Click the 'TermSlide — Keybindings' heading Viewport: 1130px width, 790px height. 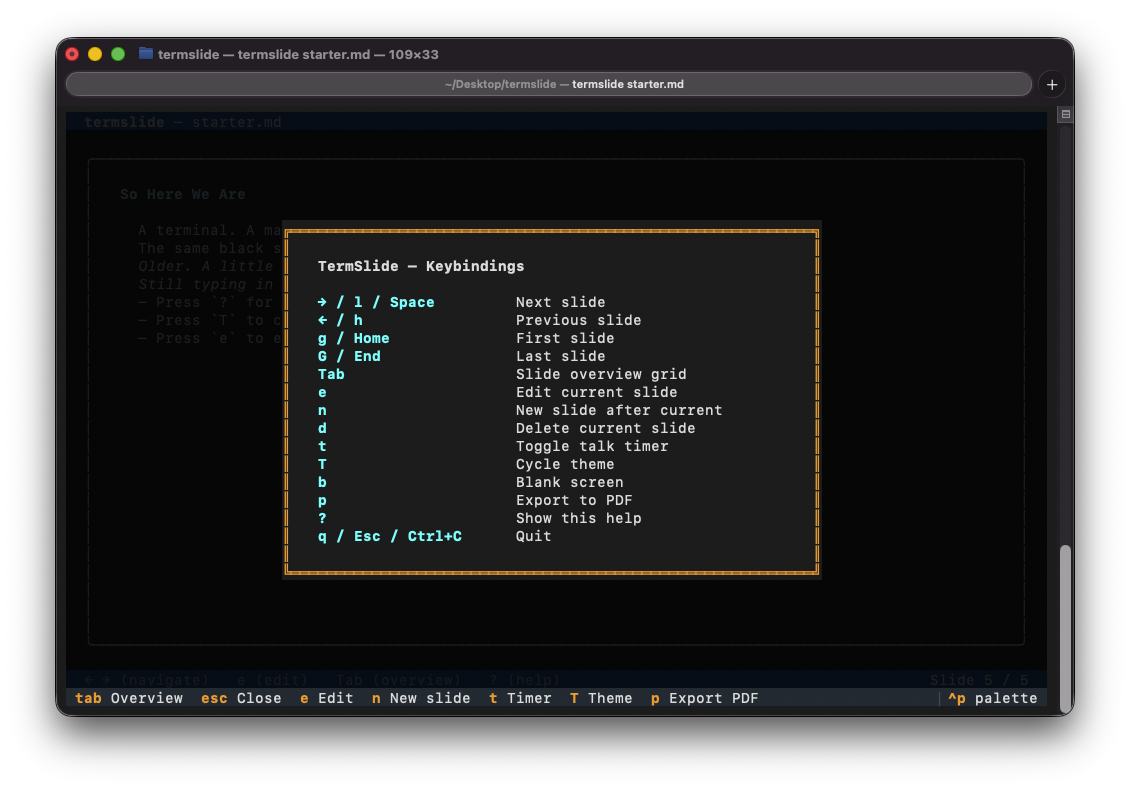point(421,266)
